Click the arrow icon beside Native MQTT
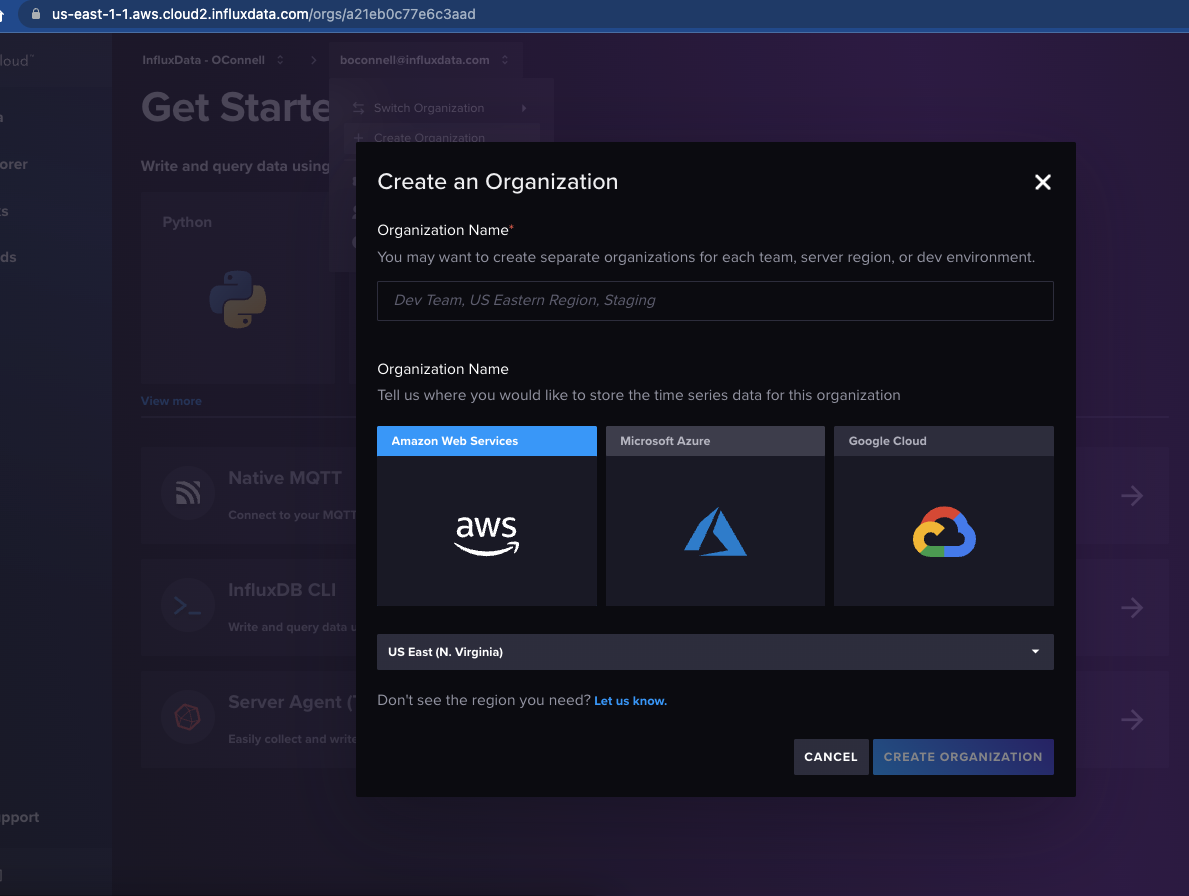Image resolution: width=1189 pixels, height=896 pixels. 1131,495
